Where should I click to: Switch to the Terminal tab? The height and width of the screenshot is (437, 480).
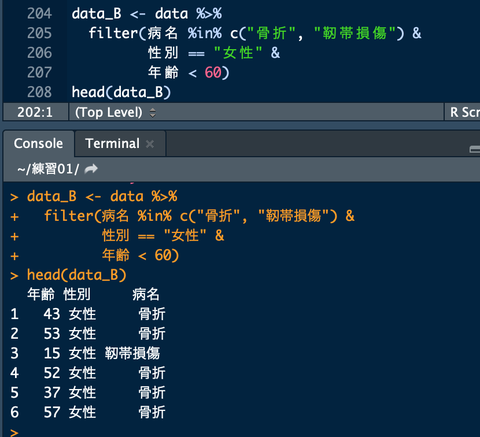(x=112, y=144)
